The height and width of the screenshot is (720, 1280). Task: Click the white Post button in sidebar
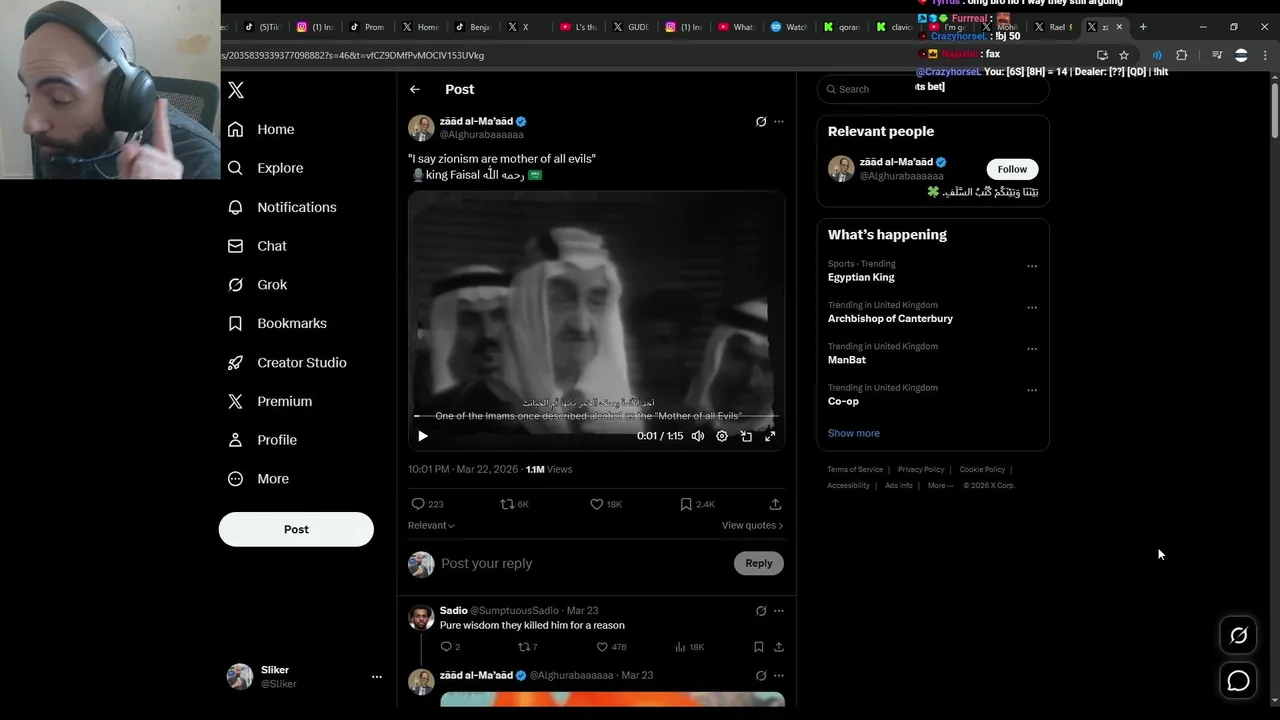coord(296,529)
